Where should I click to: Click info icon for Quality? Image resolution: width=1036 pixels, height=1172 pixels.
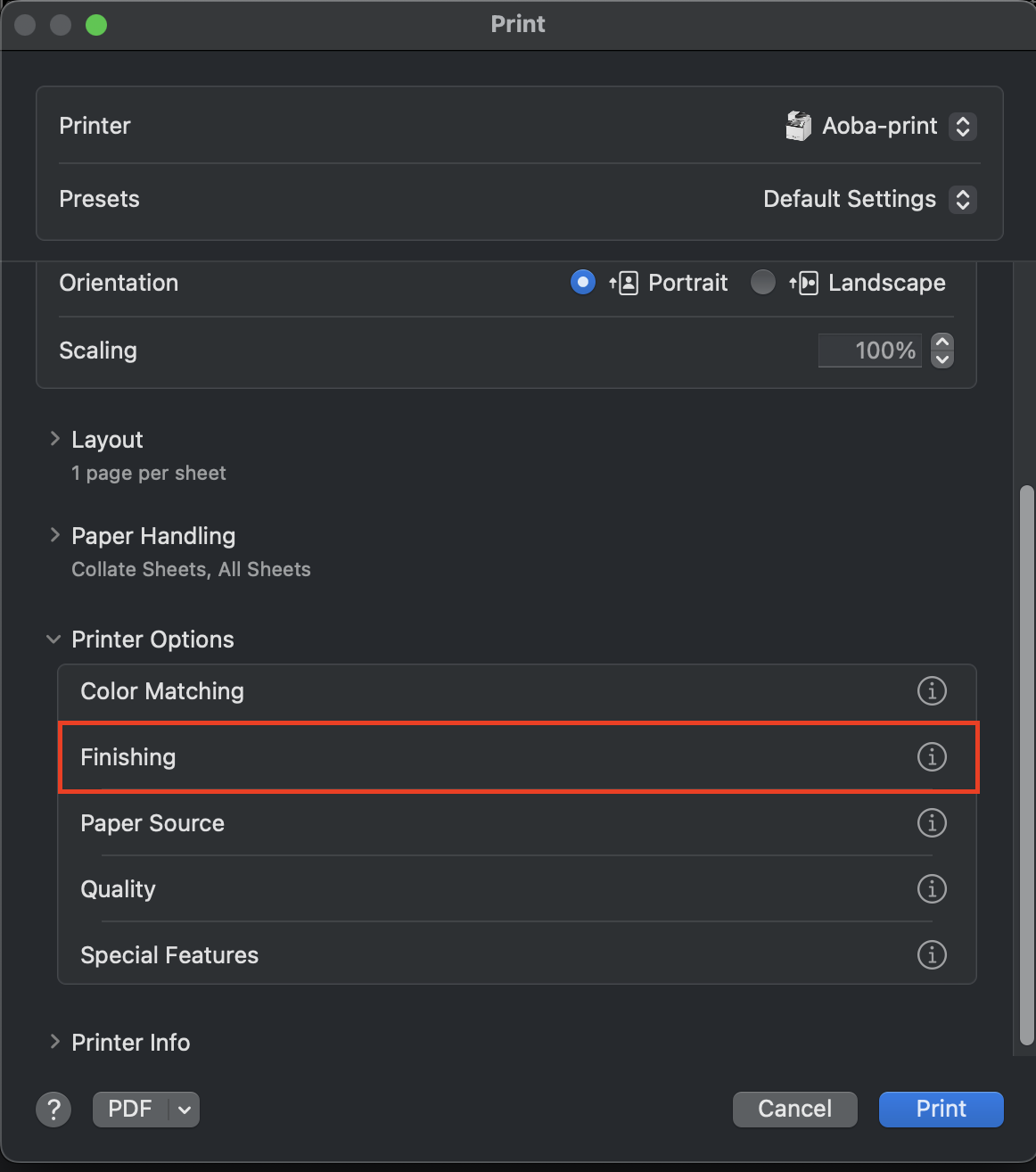(x=932, y=888)
